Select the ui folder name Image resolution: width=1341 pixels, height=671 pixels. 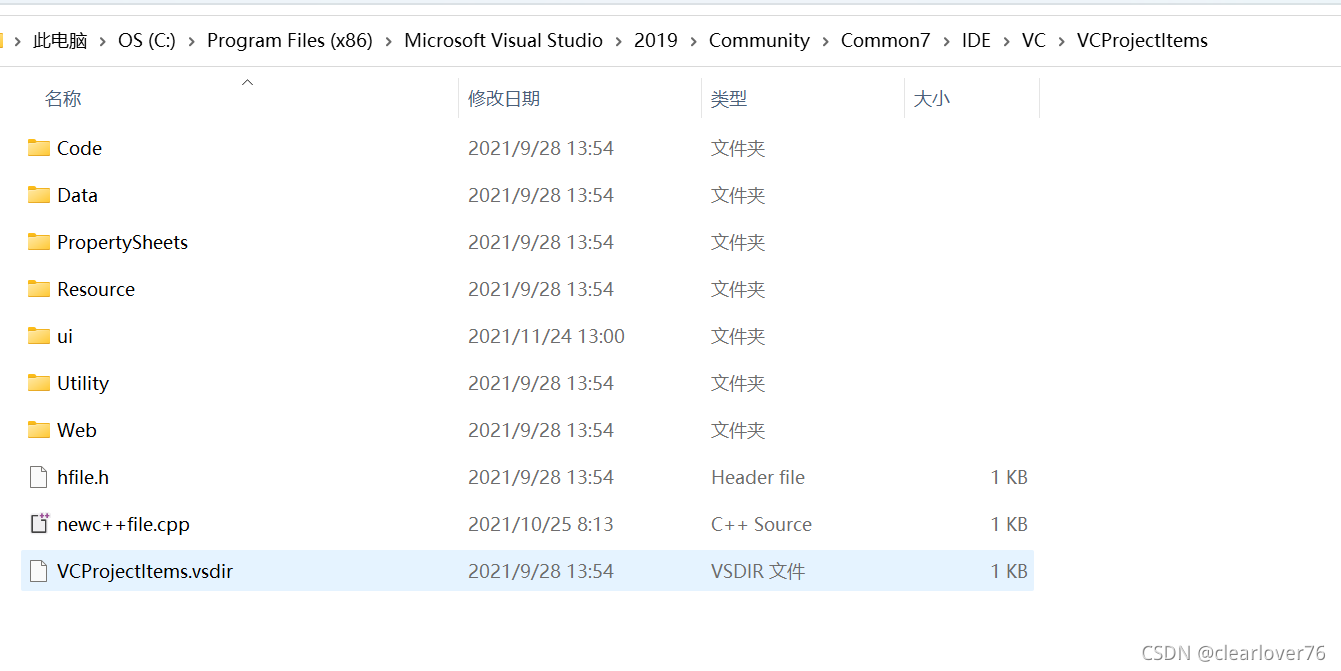pyautogui.click(x=65, y=336)
